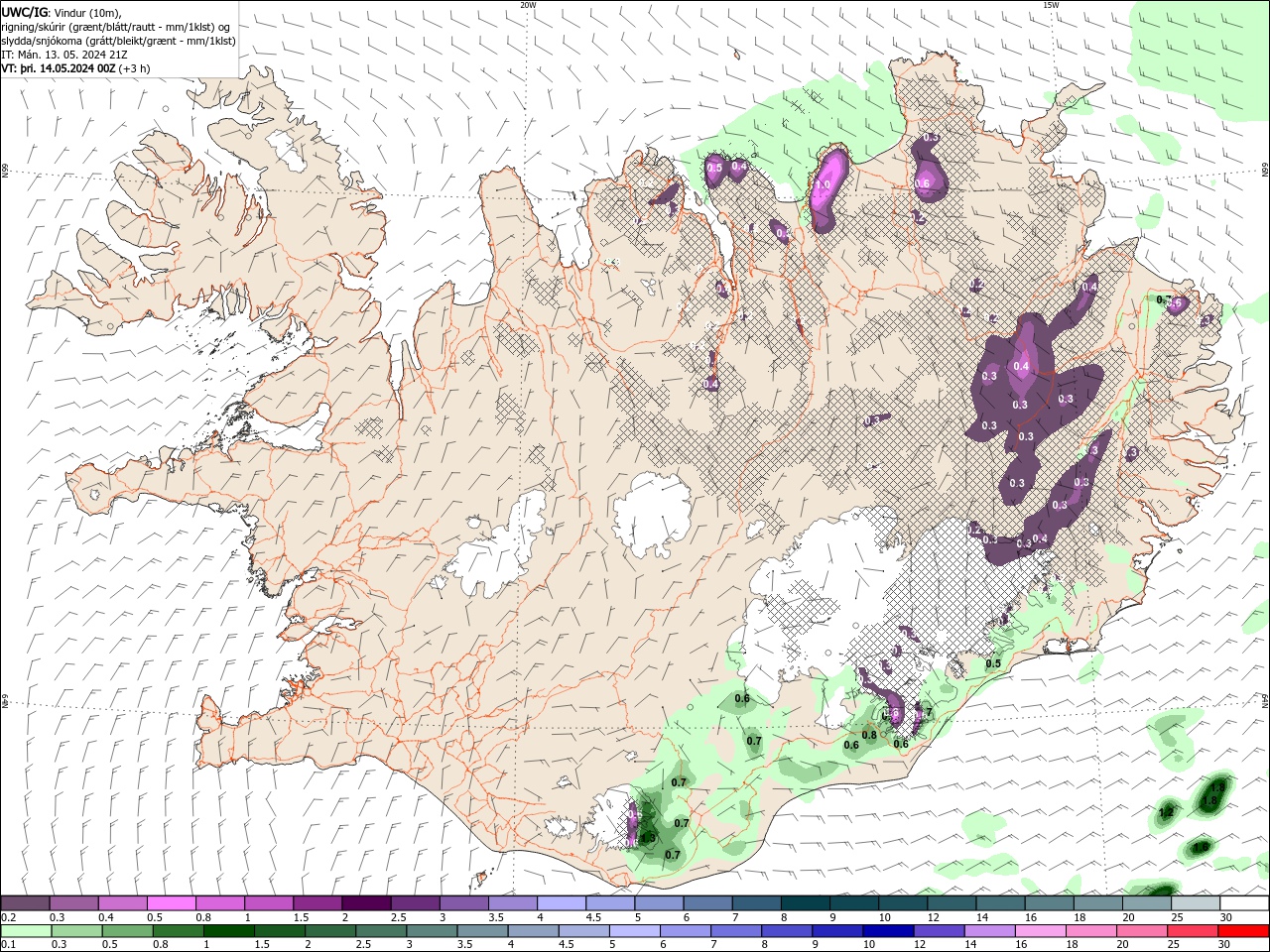Select the rain legend swatch labeled 25
1270x952 pixels.
pos(1193,931)
